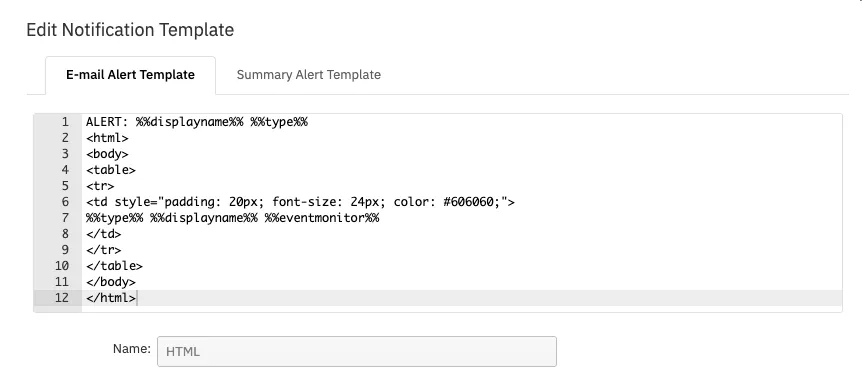This screenshot has width=862, height=370.
Task: Select the E-mail Alert Template tab
Action: pyautogui.click(x=130, y=75)
